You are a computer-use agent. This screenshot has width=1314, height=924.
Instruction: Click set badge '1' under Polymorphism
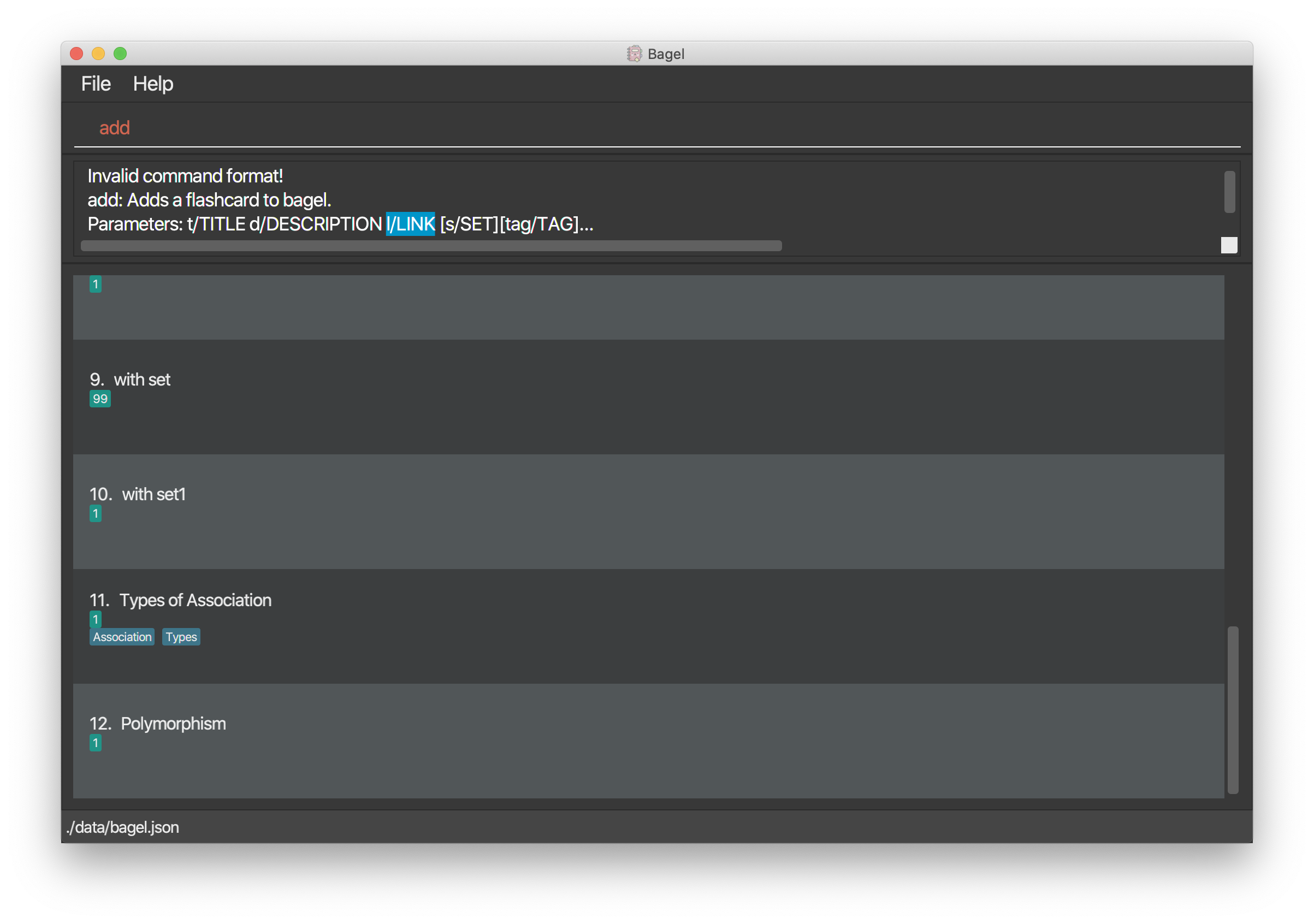pos(96,743)
